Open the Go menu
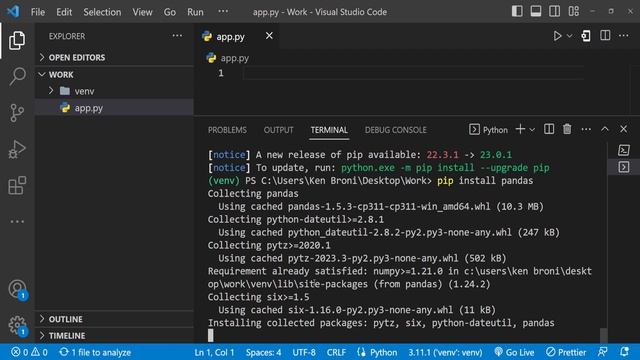Image resolution: width=640 pixels, height=360 pixels. pyautogui.click(x=169, y=12)
